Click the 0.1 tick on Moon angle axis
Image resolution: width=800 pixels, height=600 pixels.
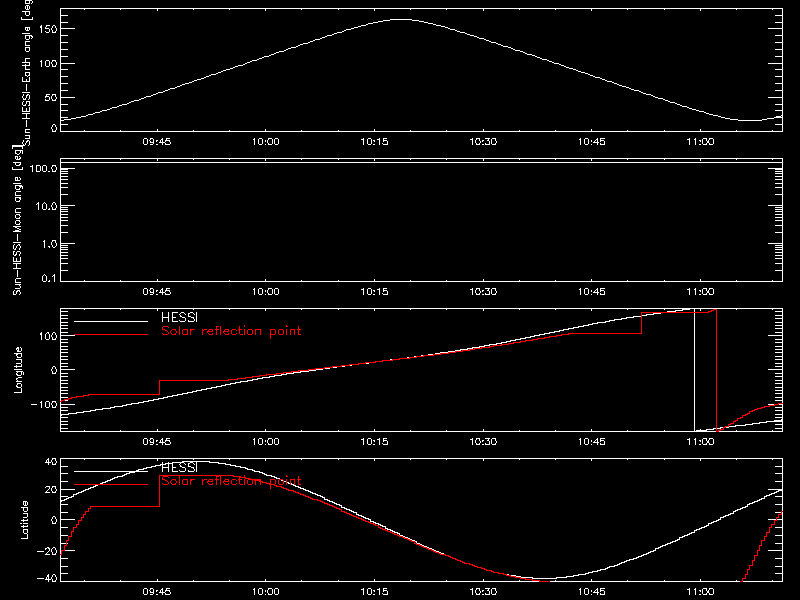tap(48, 278)
